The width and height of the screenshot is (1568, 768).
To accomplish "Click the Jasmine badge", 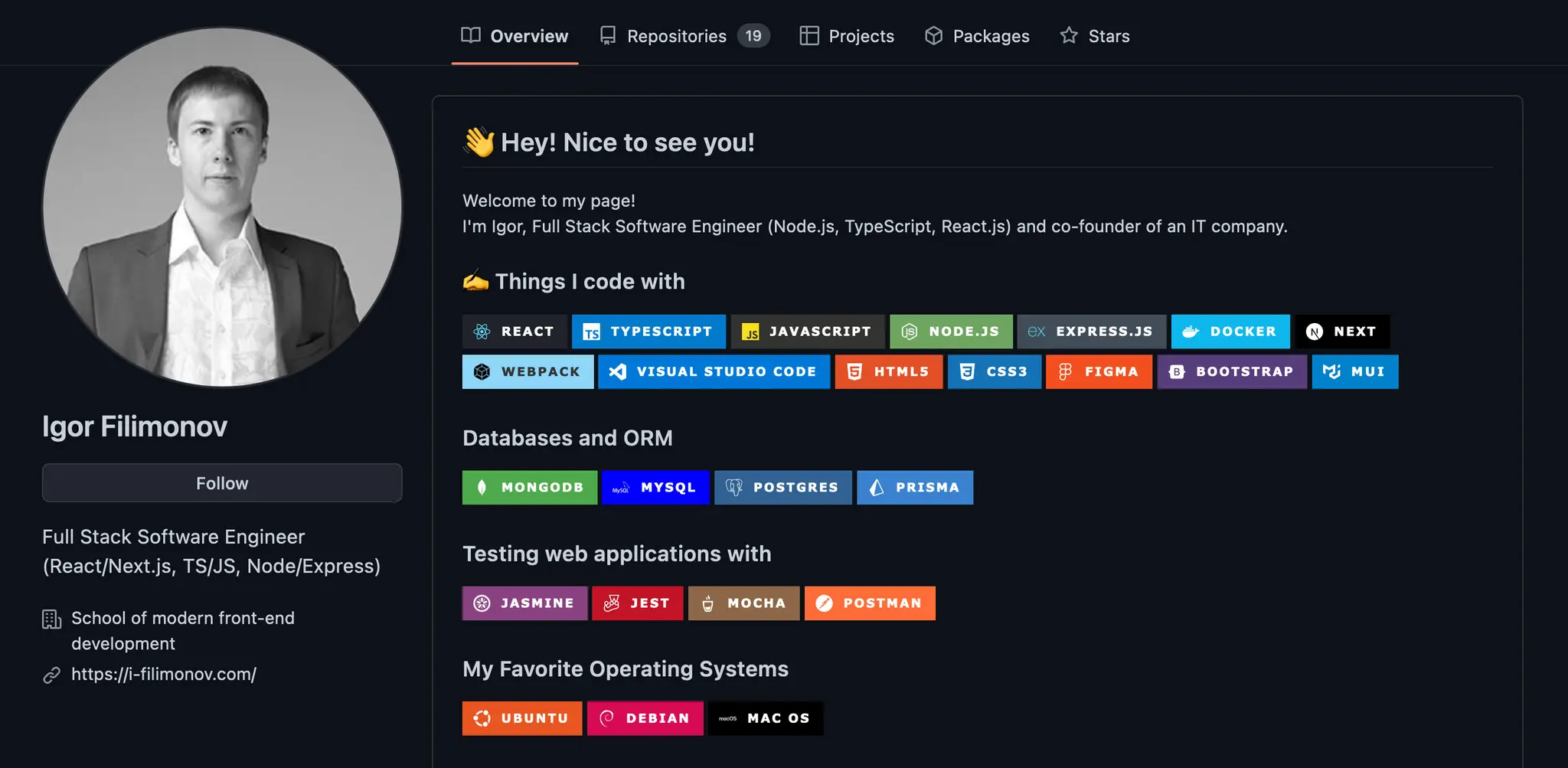I will point(524,603).
